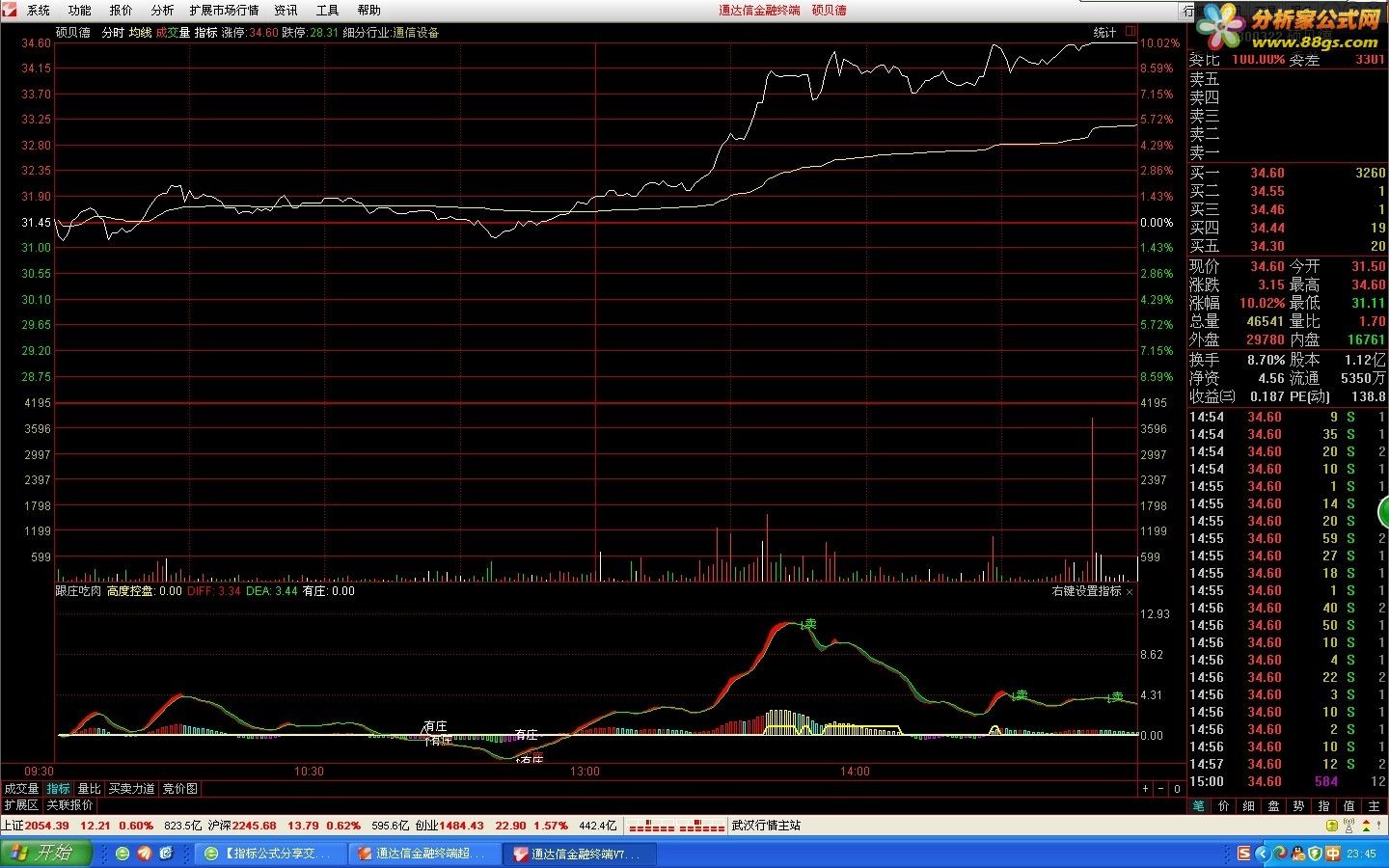Click the 指标 label in chart header

click(205, 33)
